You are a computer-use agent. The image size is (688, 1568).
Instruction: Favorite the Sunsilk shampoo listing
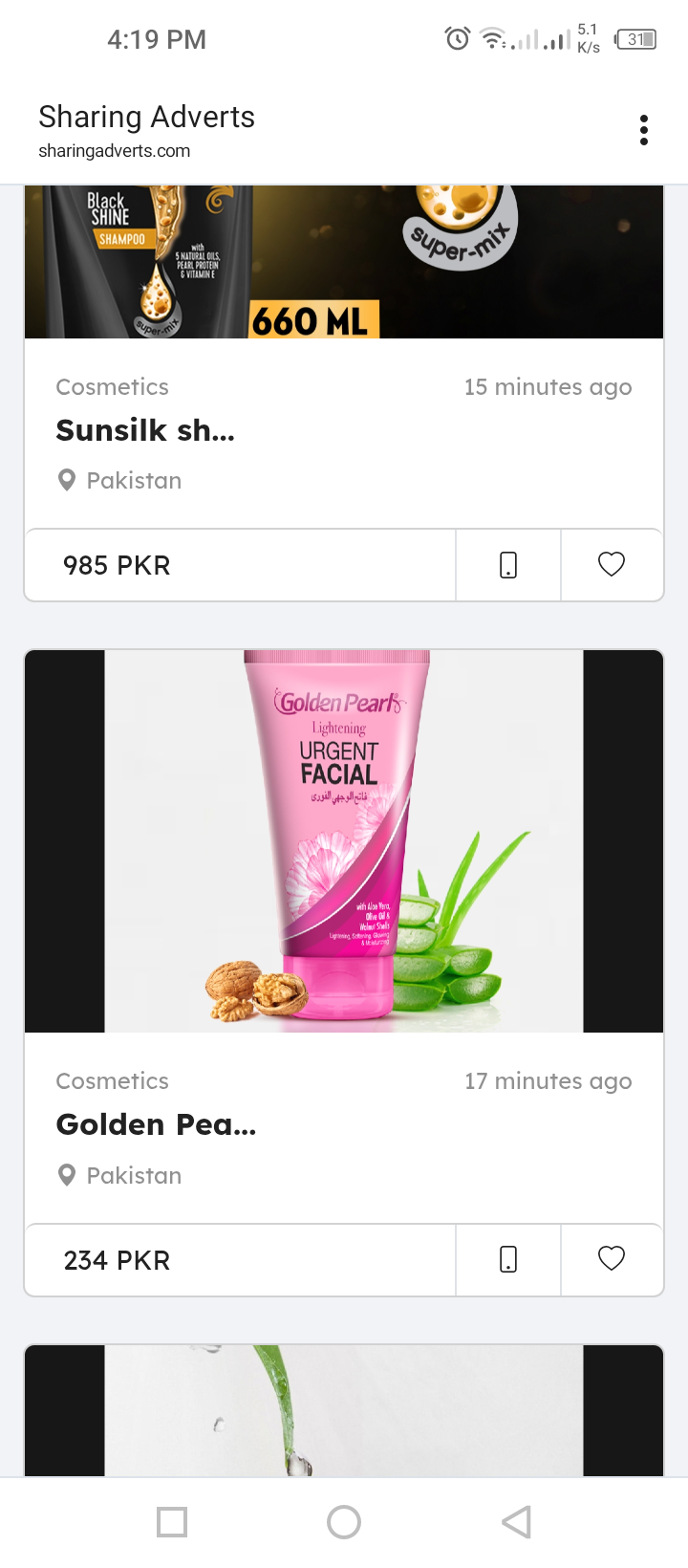(612, 565)
